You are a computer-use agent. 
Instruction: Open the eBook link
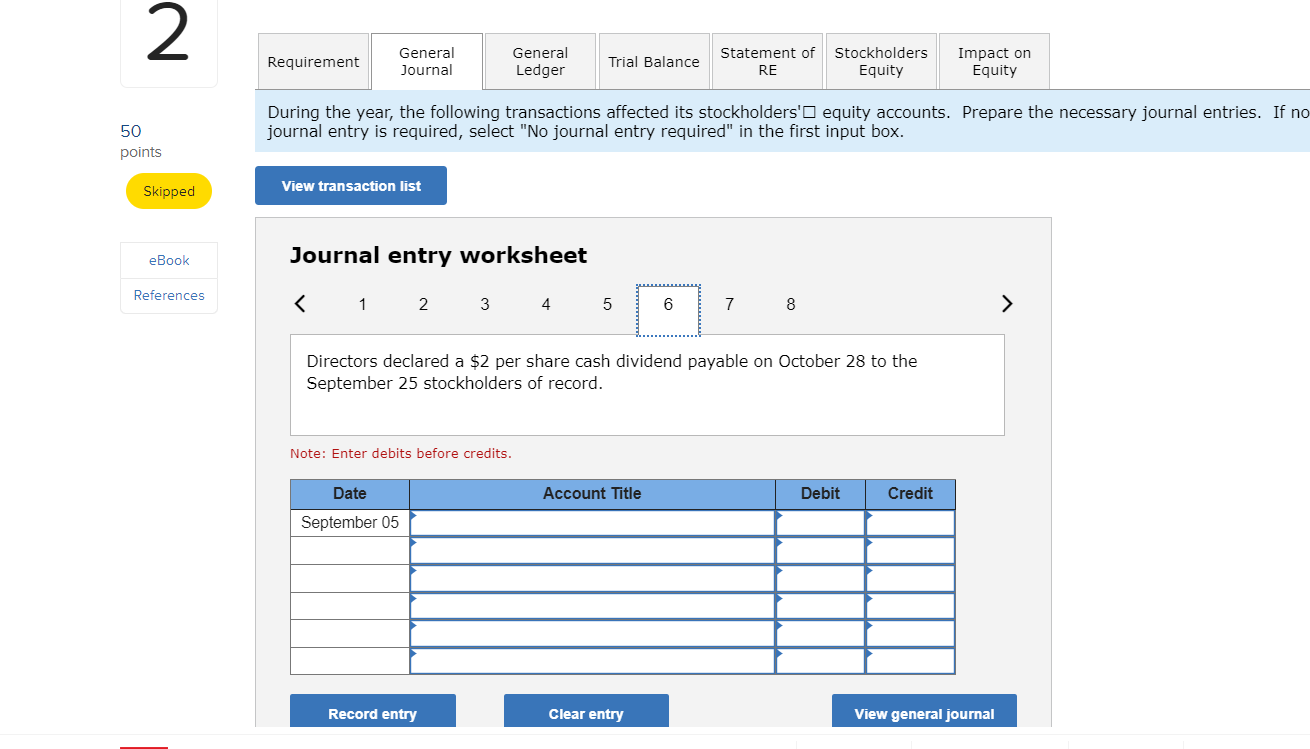tap(168, 259)
